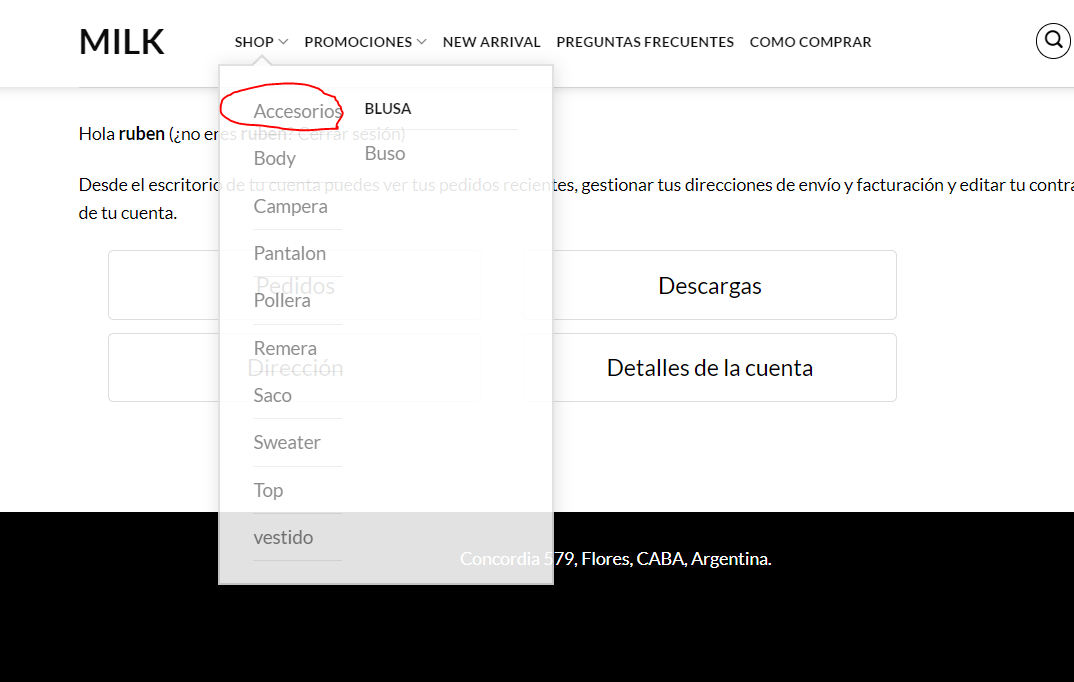This screenshot has height=682, width=1074.
Task: Select Pollera from shop list
Action: tap(282, 301)
